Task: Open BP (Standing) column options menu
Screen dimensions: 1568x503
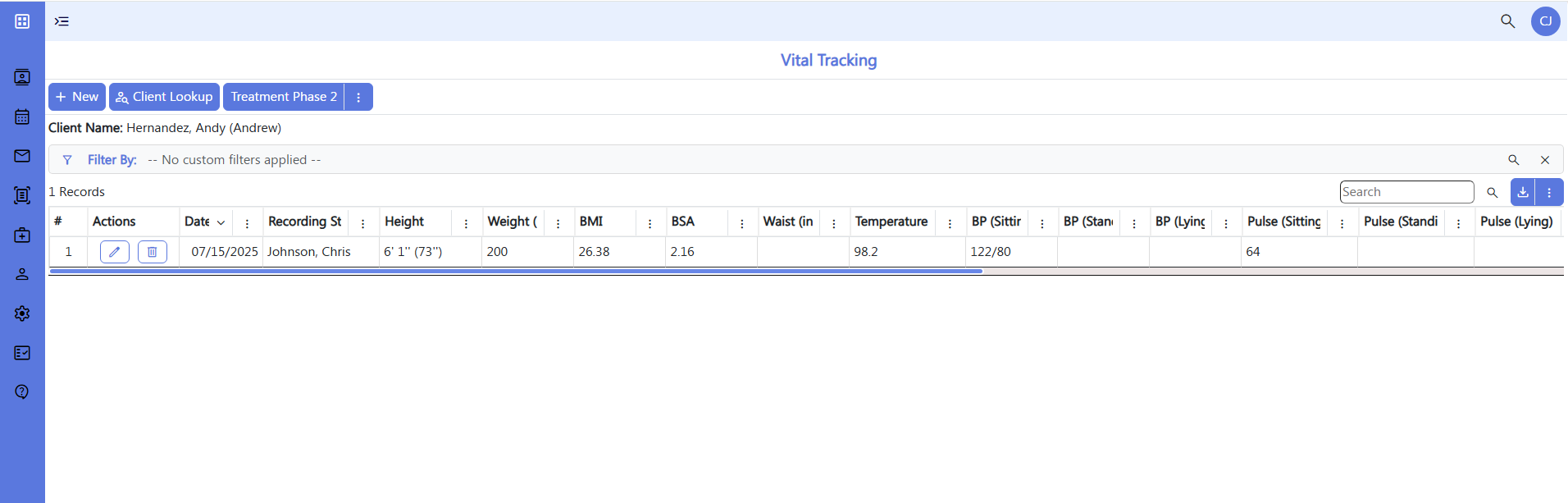Action: point(1134,223)
